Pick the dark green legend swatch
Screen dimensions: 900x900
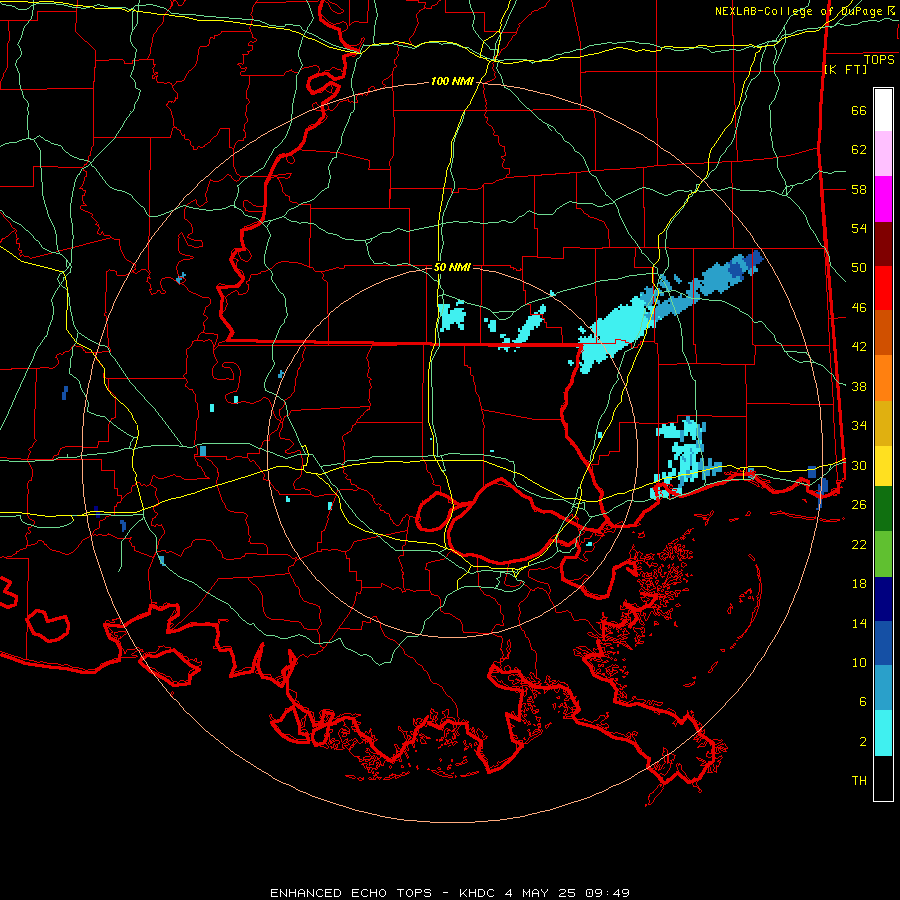point(883,509)
